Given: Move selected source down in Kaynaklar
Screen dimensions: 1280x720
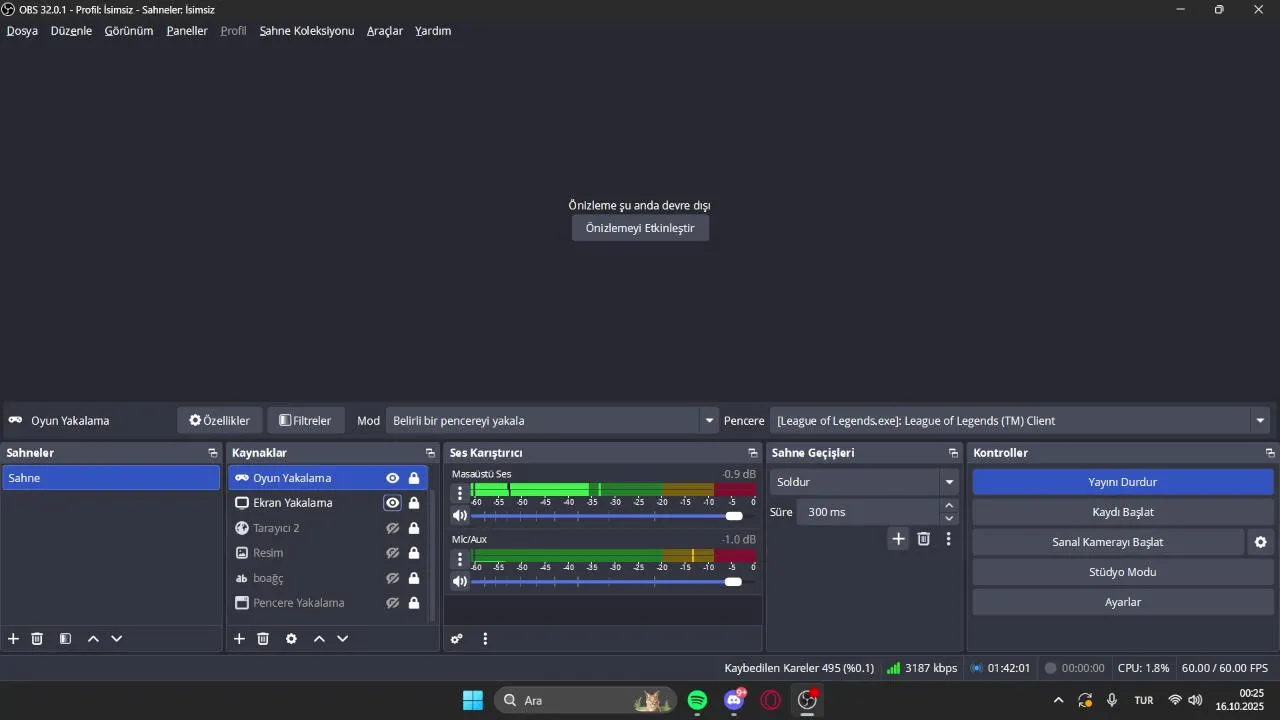Looking at the screenshot, I should point(343,639).
